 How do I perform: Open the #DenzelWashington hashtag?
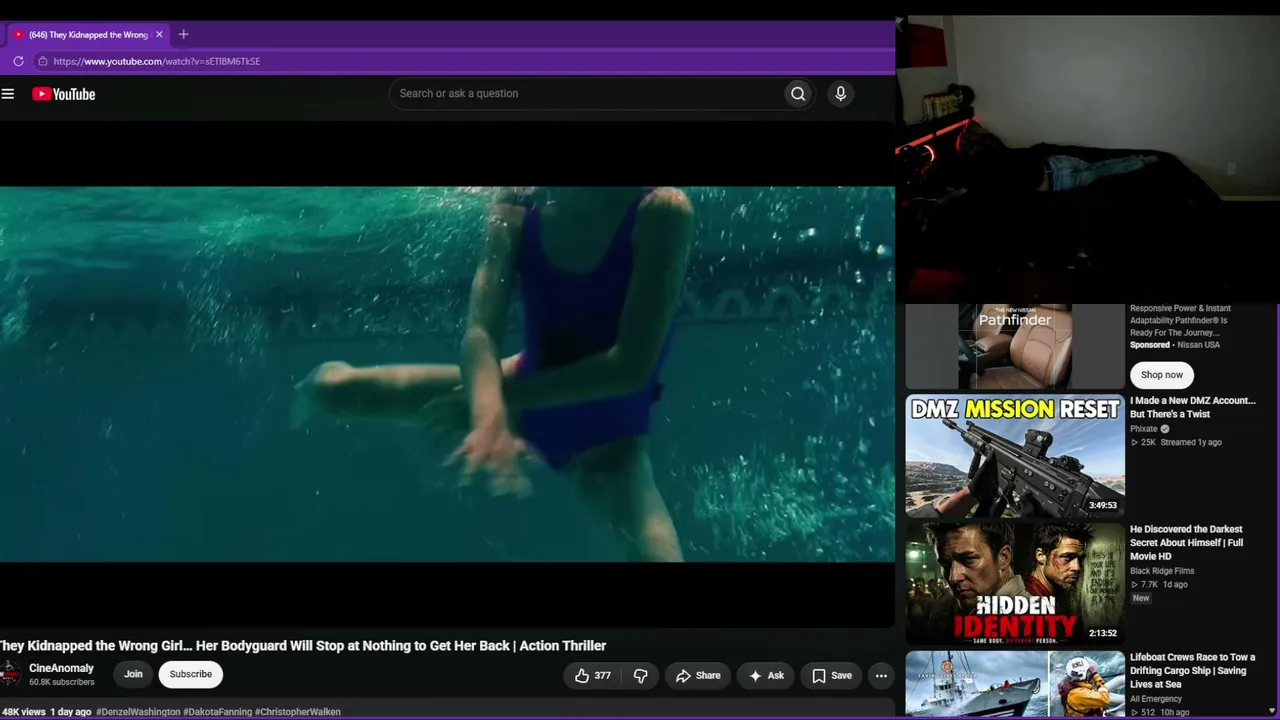pyautogui.click(x=138, y=712)
